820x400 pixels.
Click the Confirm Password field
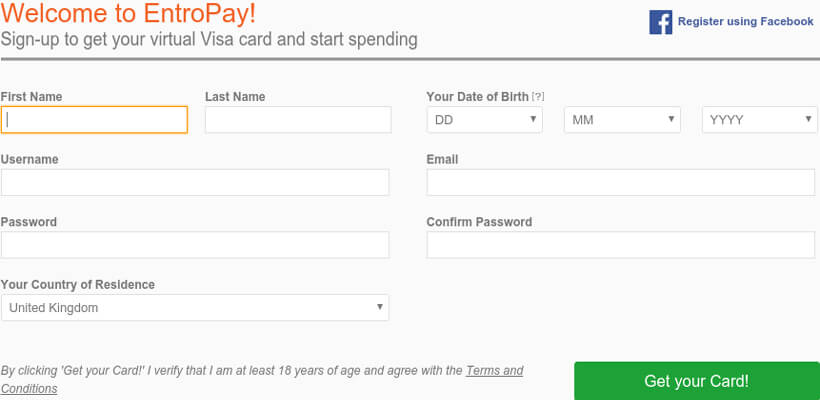click(x=621, y=245)
